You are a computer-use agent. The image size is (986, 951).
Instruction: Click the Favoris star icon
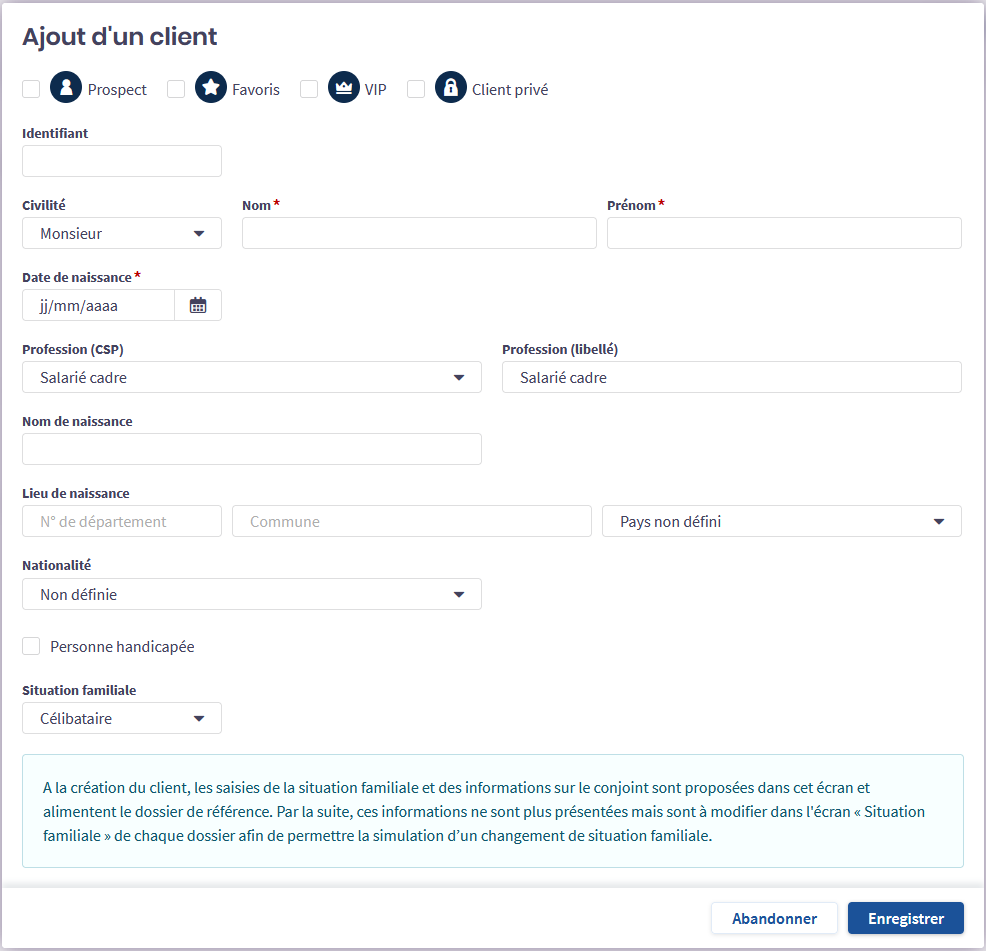[x=210, y=89]
